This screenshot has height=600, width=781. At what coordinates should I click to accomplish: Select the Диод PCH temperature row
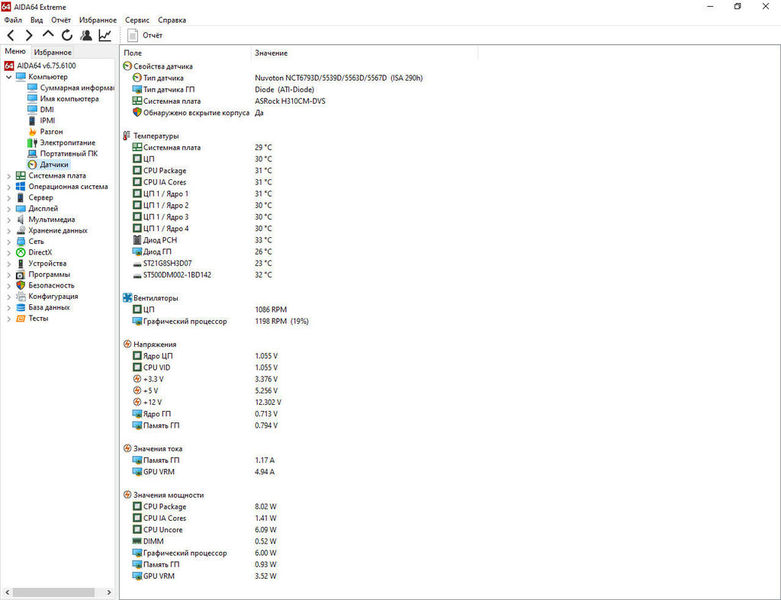[x=202, y=240]
